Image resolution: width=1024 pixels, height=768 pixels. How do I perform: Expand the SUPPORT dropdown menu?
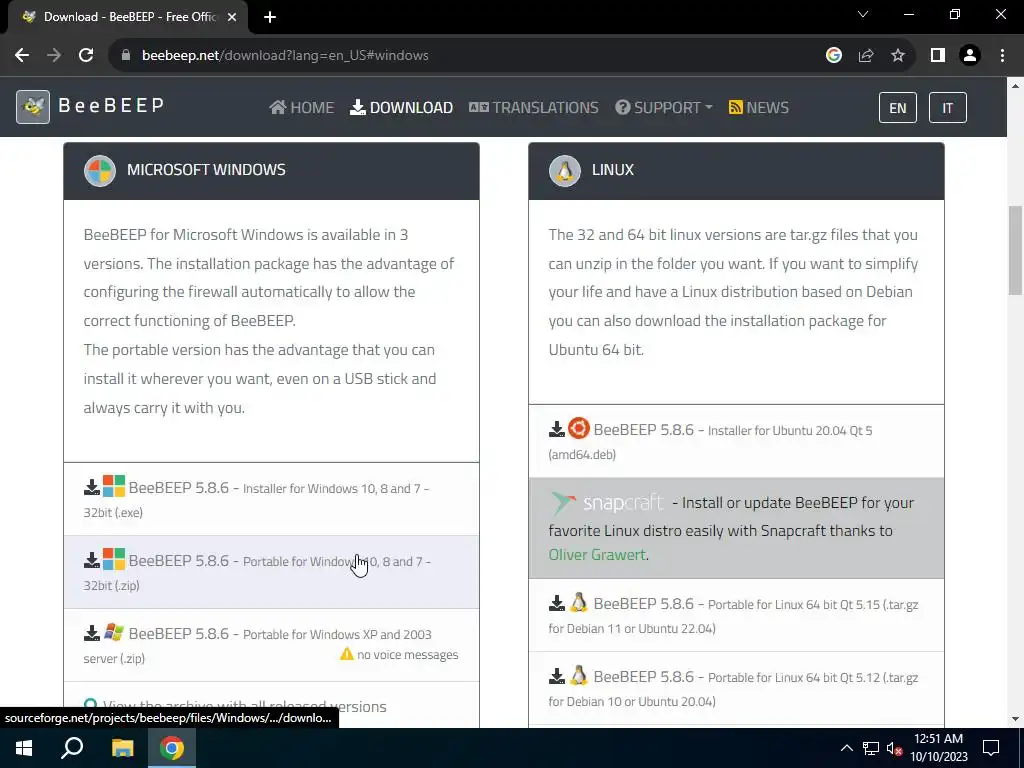(x=664, y=108)
